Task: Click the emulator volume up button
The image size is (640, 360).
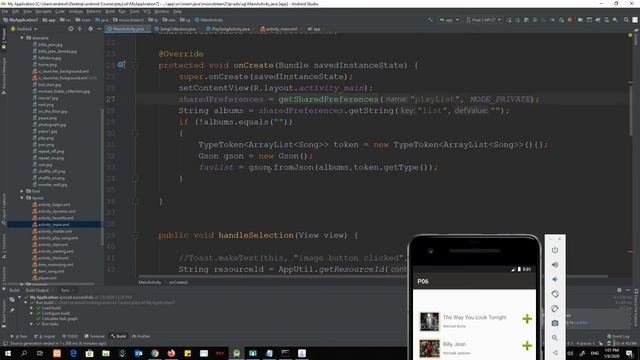Action: pyautogui.click(x=555, y=264)
